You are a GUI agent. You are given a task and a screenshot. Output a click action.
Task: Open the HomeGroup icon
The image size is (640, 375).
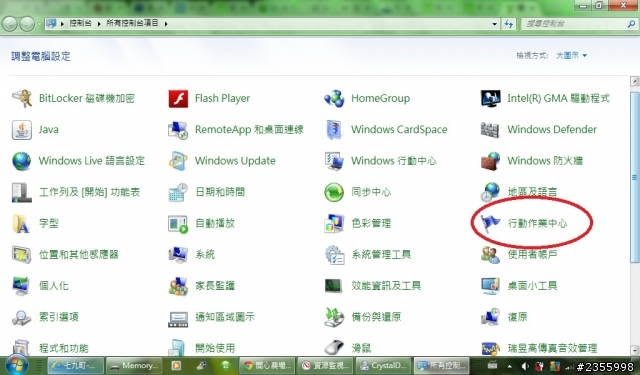coord(334,98)
